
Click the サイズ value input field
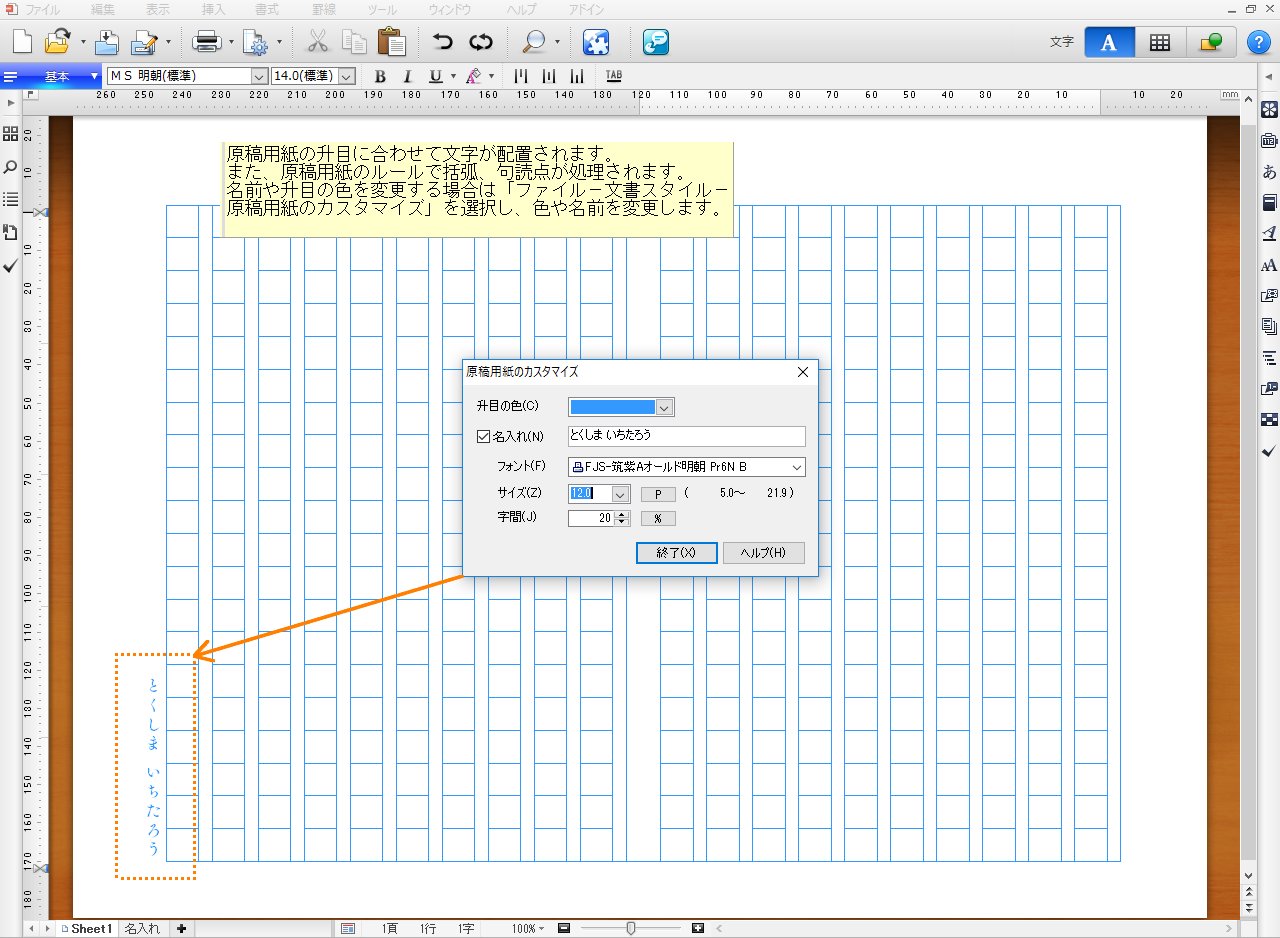589,493
